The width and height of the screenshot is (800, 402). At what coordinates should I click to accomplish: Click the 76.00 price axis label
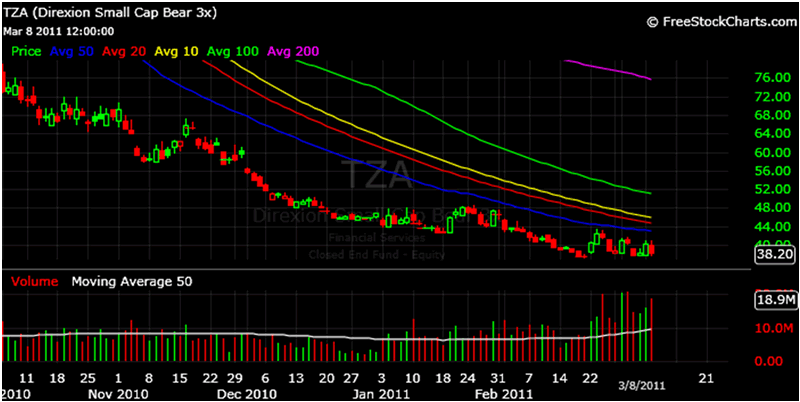(765, 78)
